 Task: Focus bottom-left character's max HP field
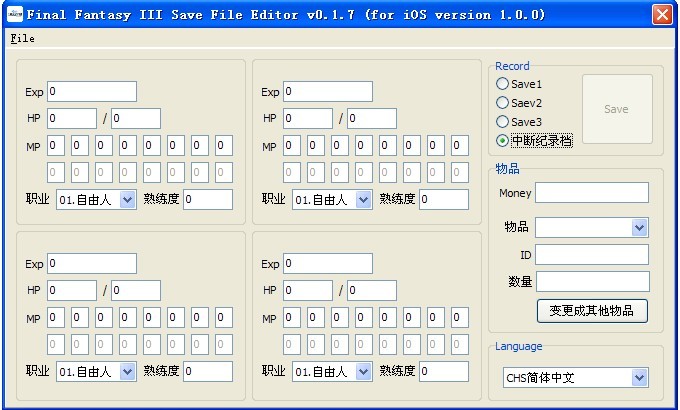point(136,290)
